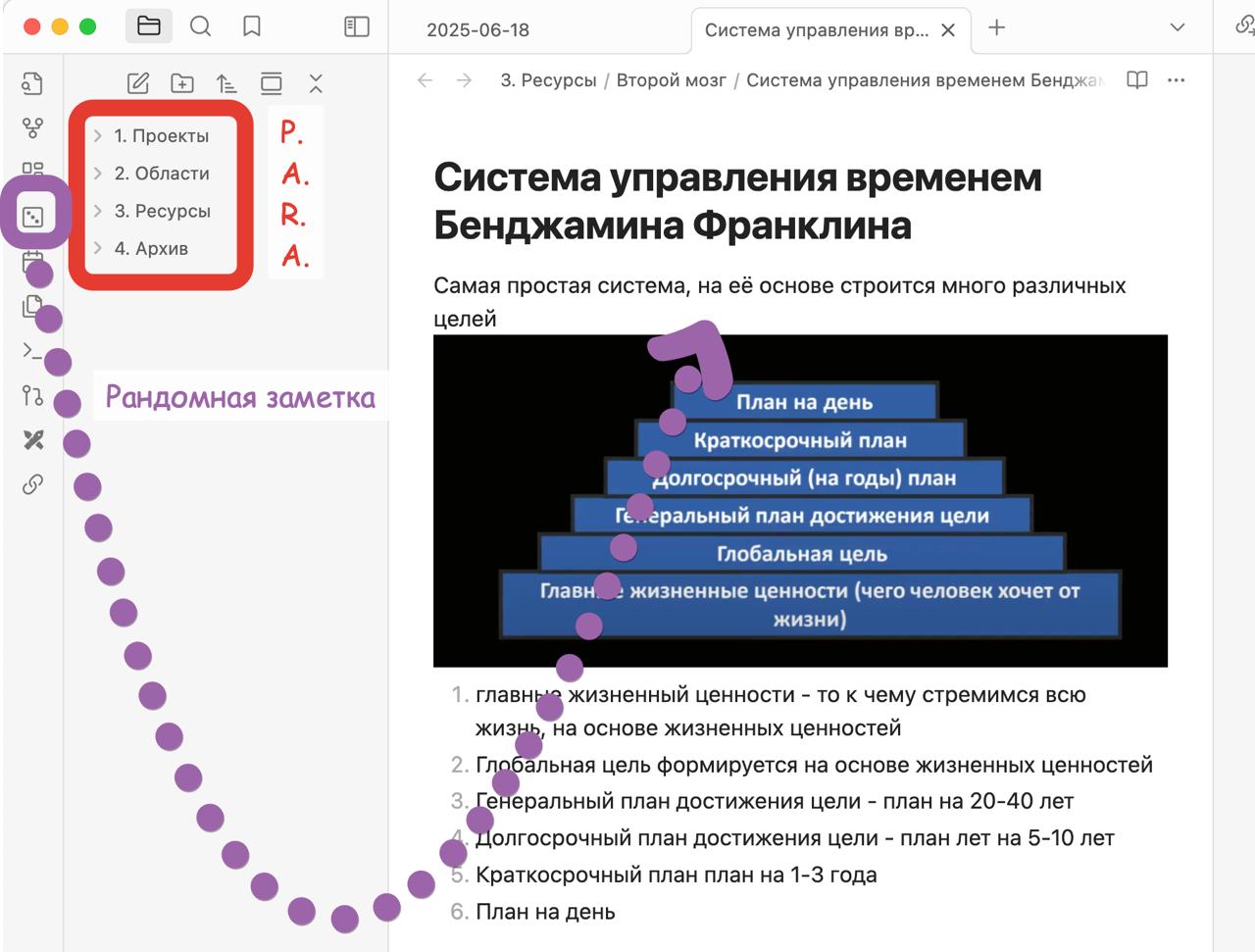Click the auto-reveal current file icon
Screen dimensions: 1255x952
point(272,83)
